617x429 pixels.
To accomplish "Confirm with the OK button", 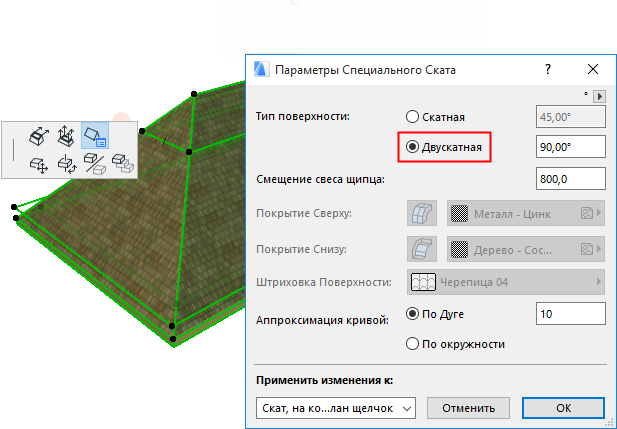I will [563, 408].
